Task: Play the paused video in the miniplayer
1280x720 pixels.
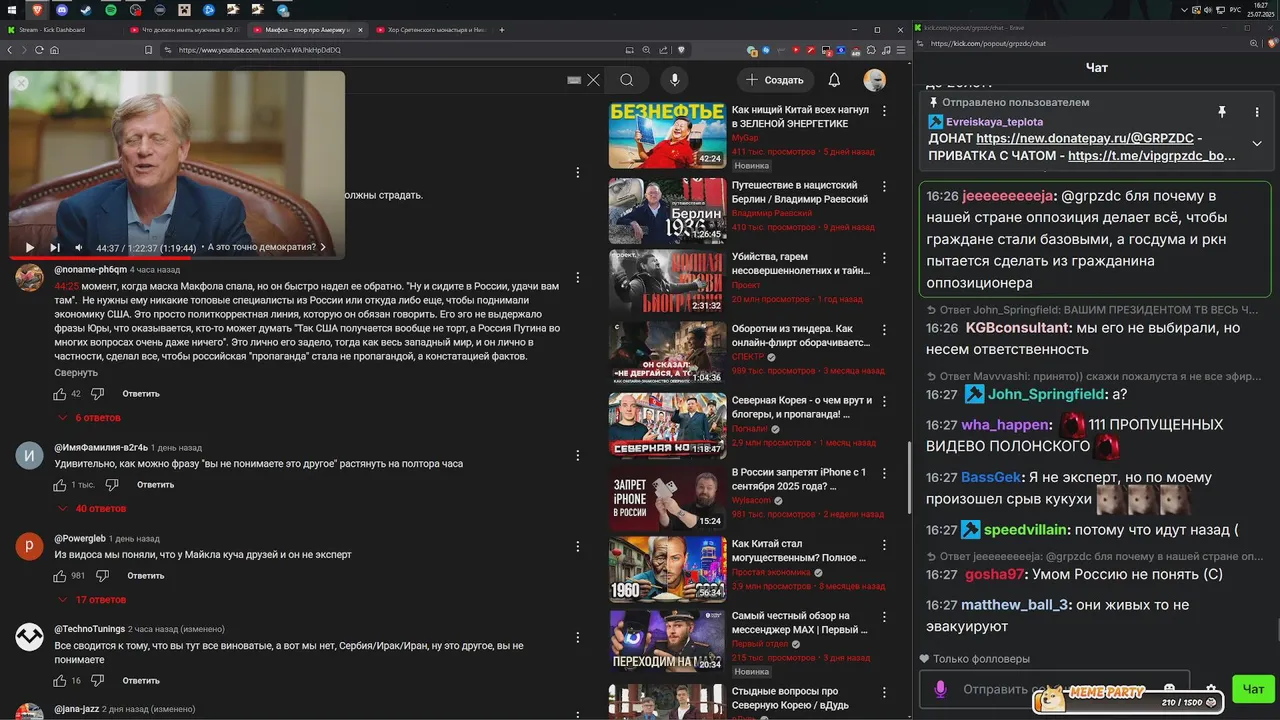Action: coord(29,247)
